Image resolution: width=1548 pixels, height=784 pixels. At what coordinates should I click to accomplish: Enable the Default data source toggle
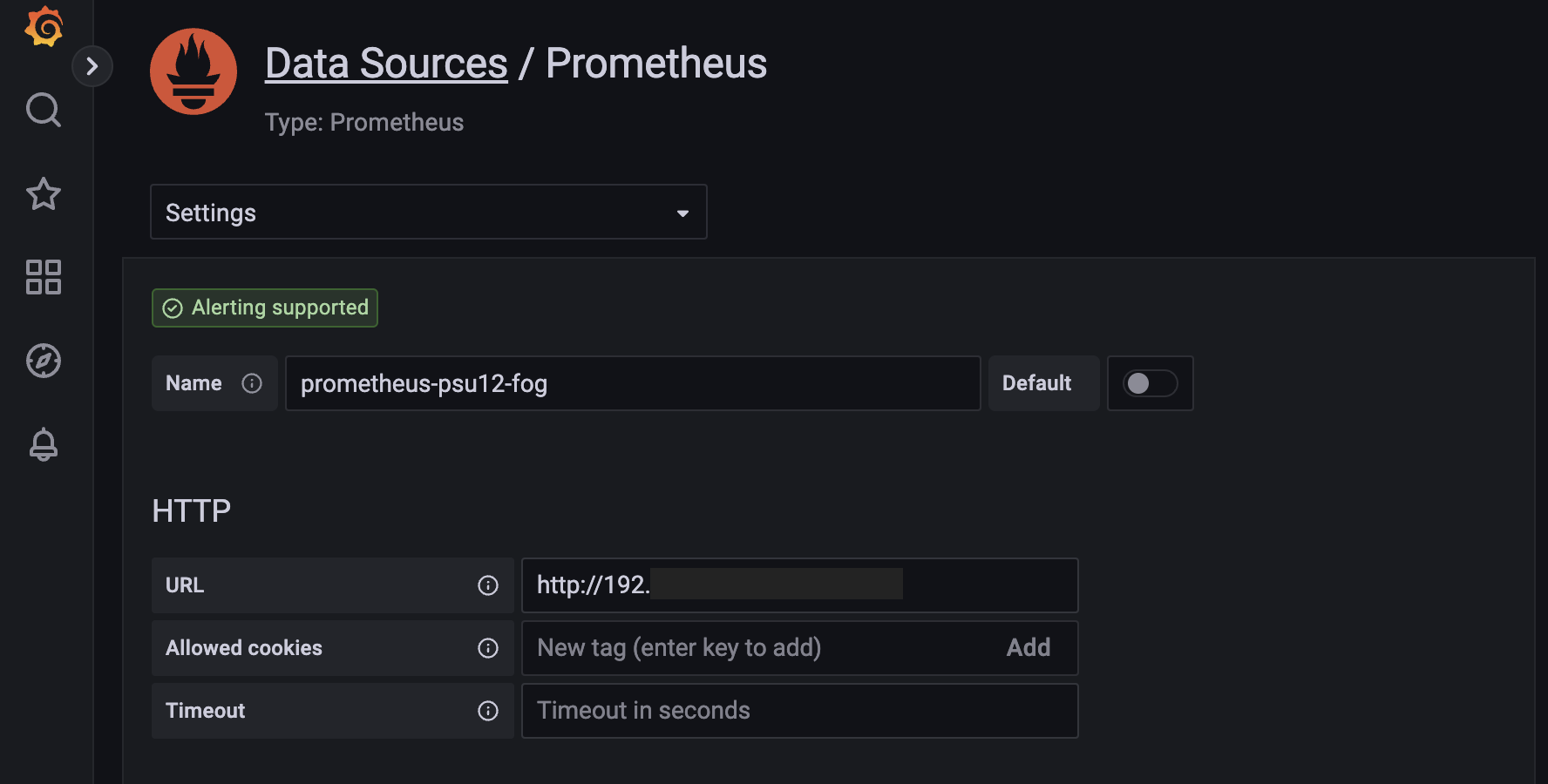1150,383
